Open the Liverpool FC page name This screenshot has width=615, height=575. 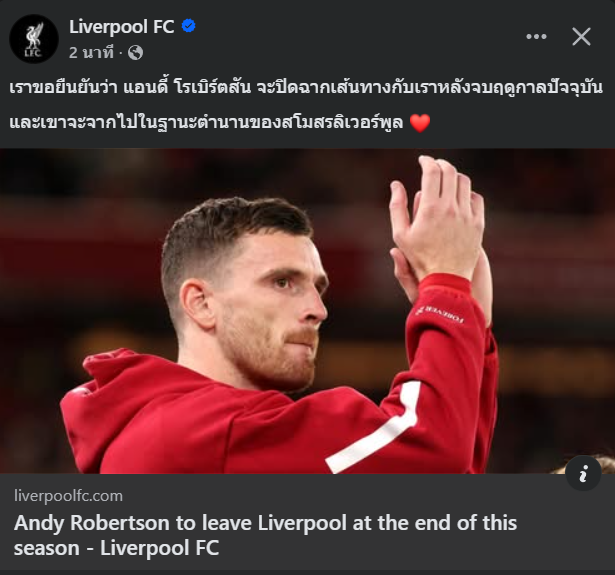point(122,27)
